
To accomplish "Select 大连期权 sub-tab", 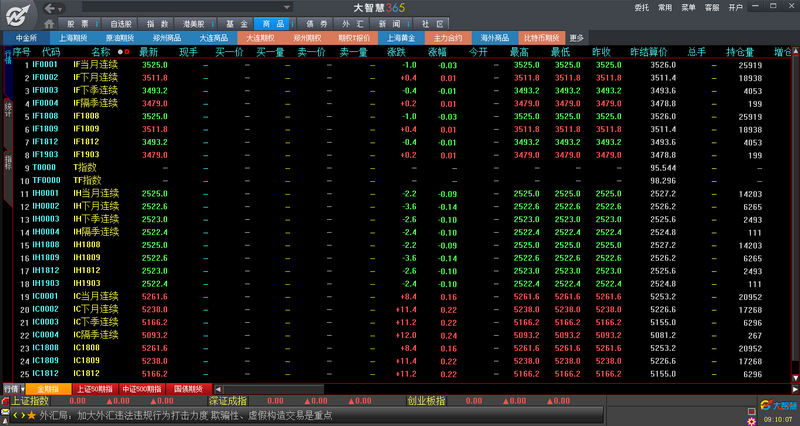I will pyautogui.click(x=260, y=38).
